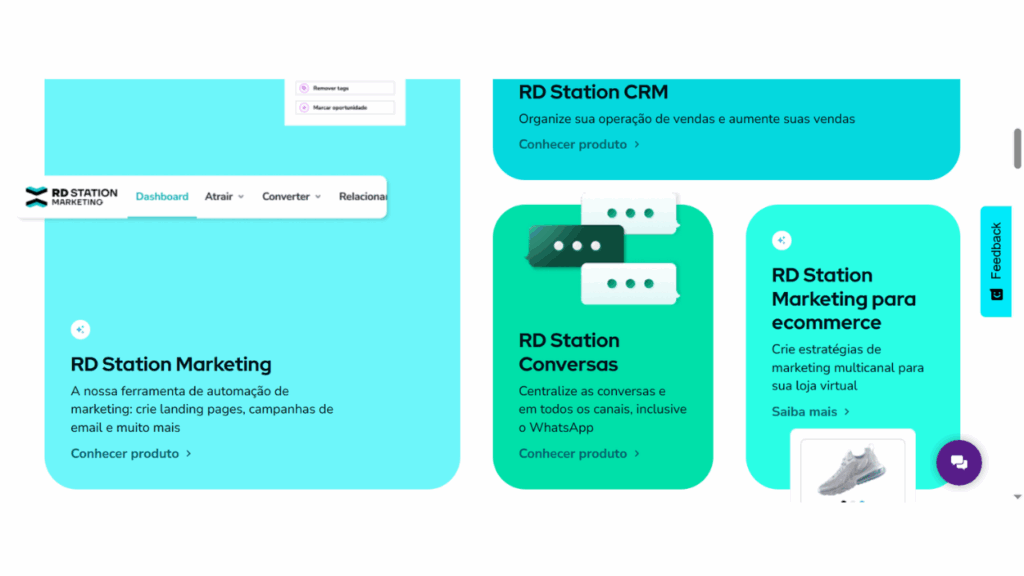Open Conhecer produto link under RD Station Conversas
1024x576 pixels.
[579, 454]
